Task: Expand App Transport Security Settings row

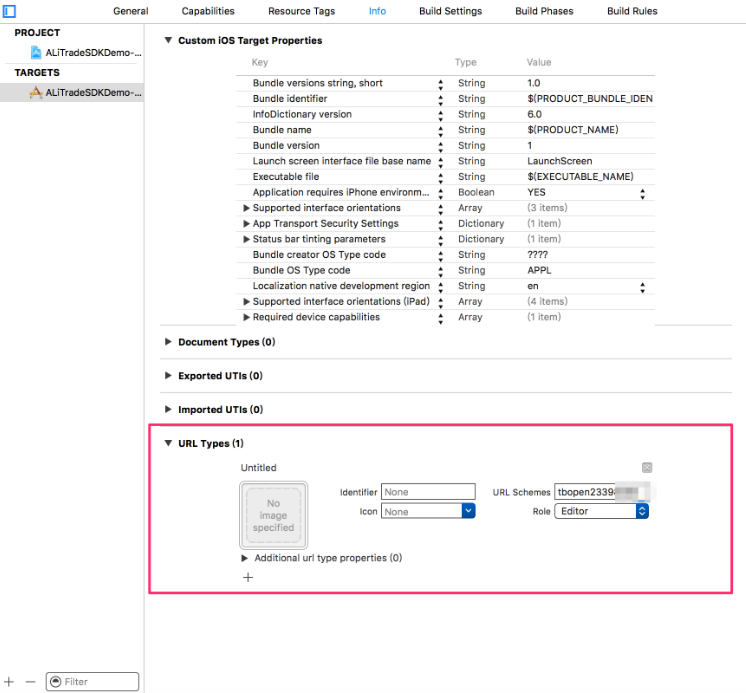Action: coord(246,224)
